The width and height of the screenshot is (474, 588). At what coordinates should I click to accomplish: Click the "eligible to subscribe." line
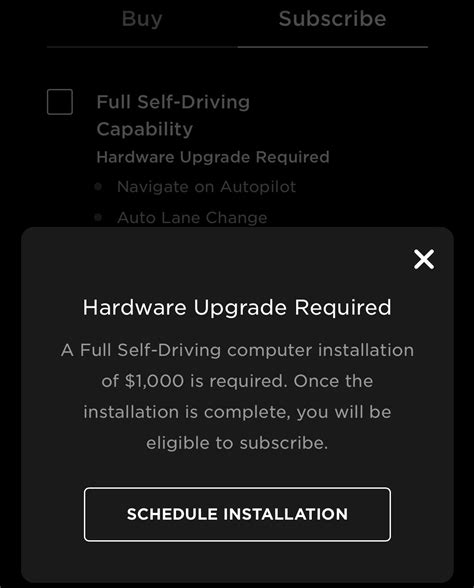[237, 443]
